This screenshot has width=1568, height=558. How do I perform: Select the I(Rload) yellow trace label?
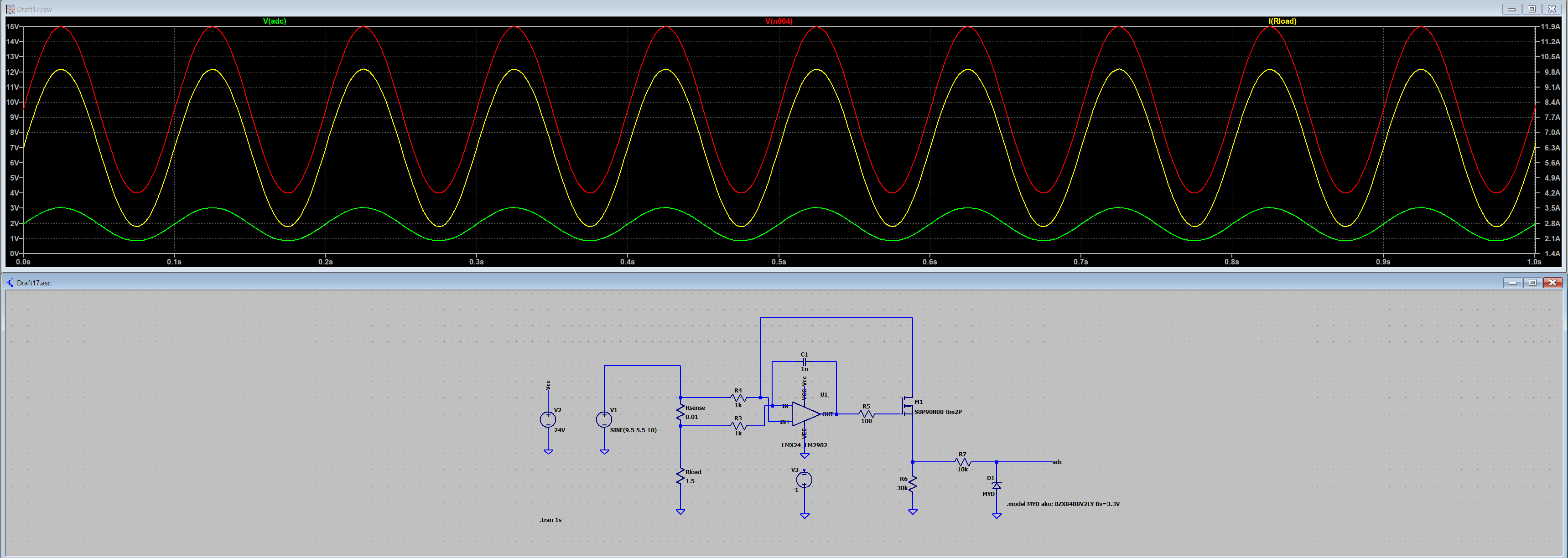1282,21
